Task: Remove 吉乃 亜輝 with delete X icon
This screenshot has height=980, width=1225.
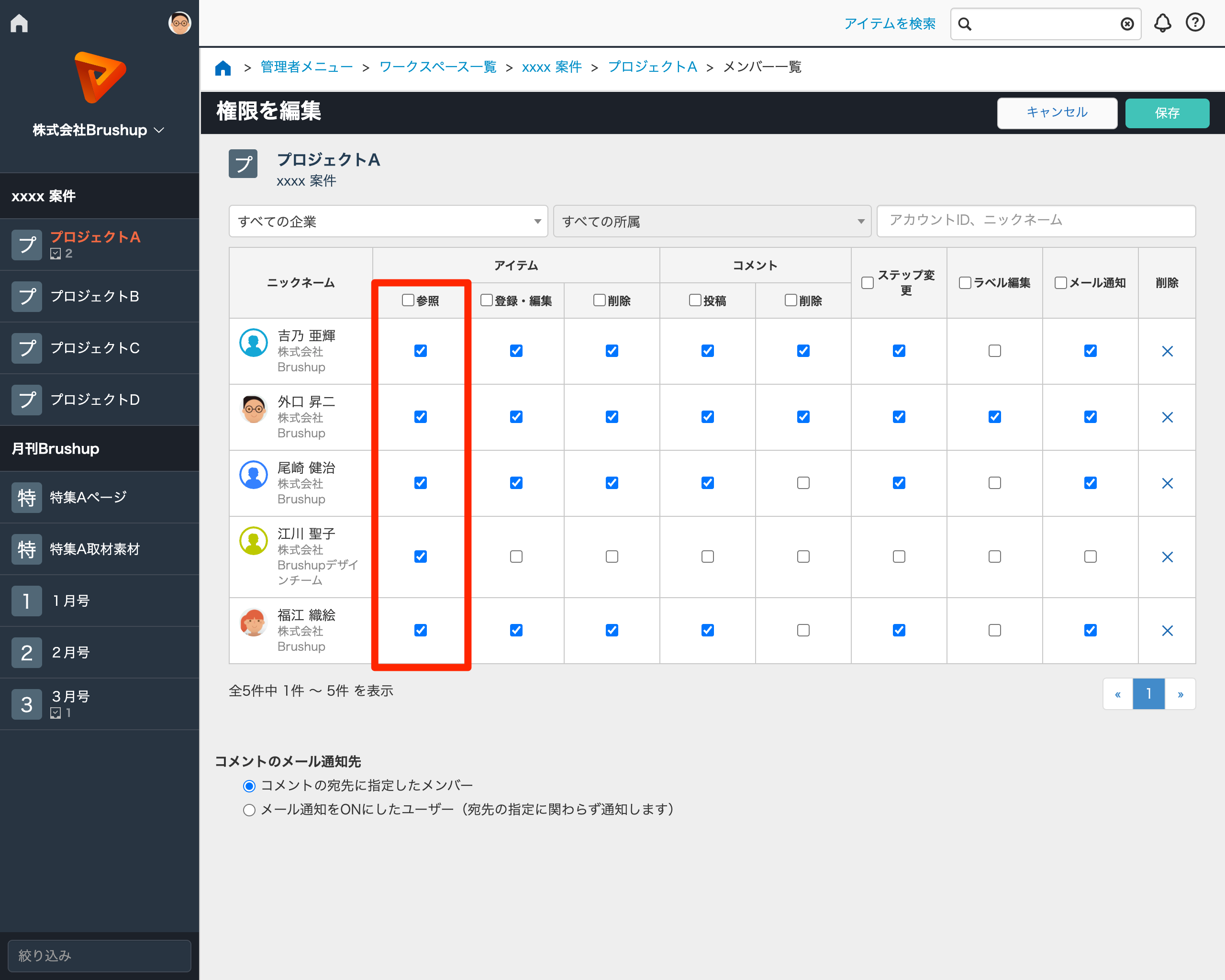Action: click(1167, 351)
